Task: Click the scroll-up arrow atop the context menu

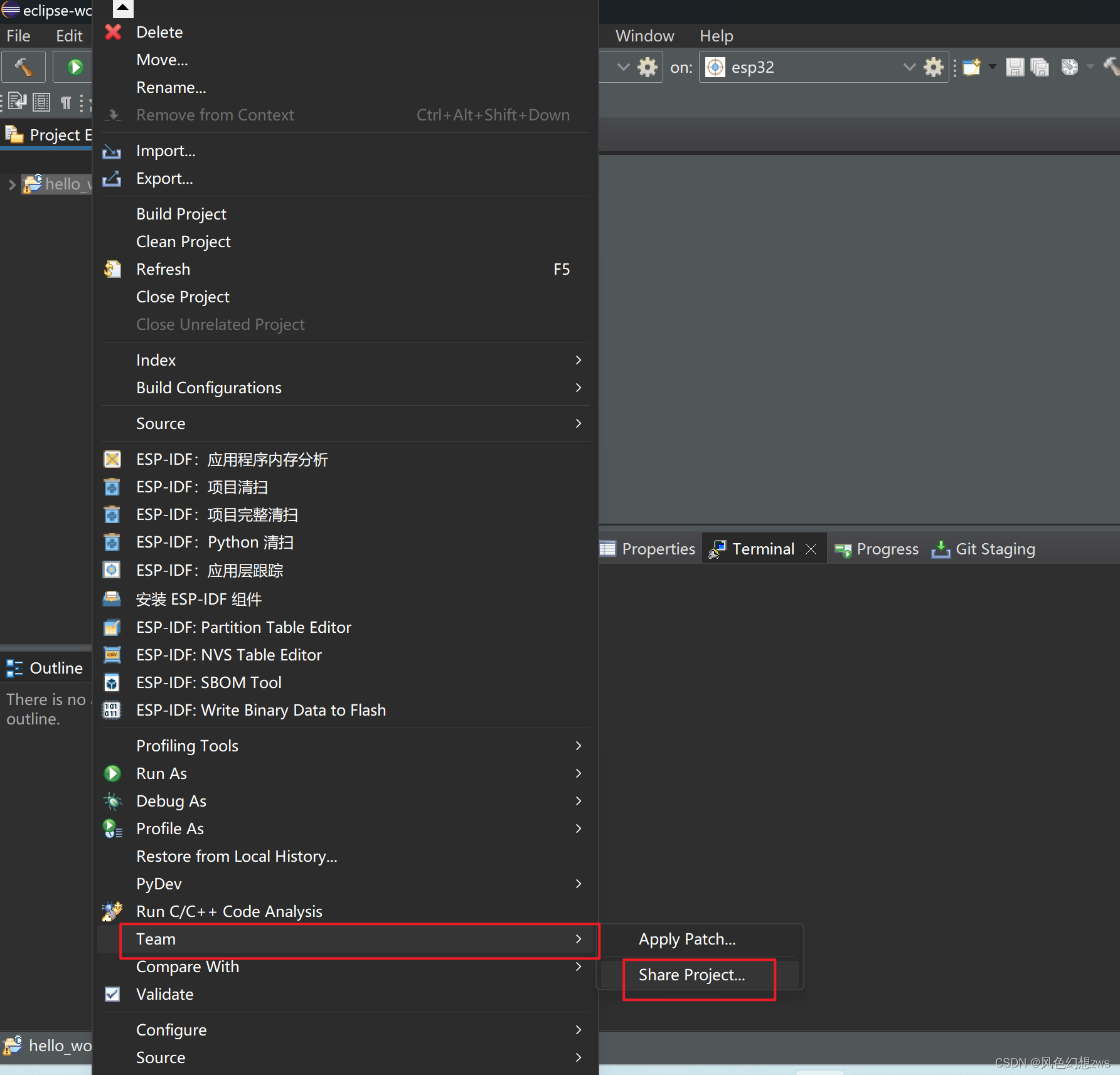Action: tap(122, 9)
